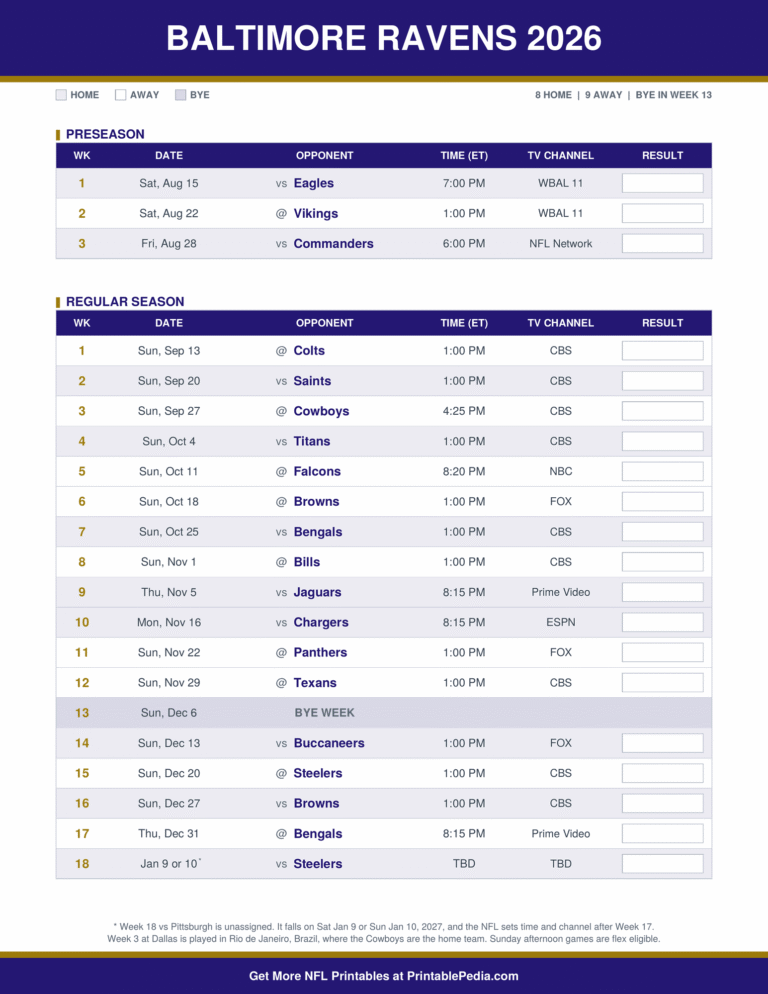Click the Buccaneers opponent name

(x=329, y=743)
